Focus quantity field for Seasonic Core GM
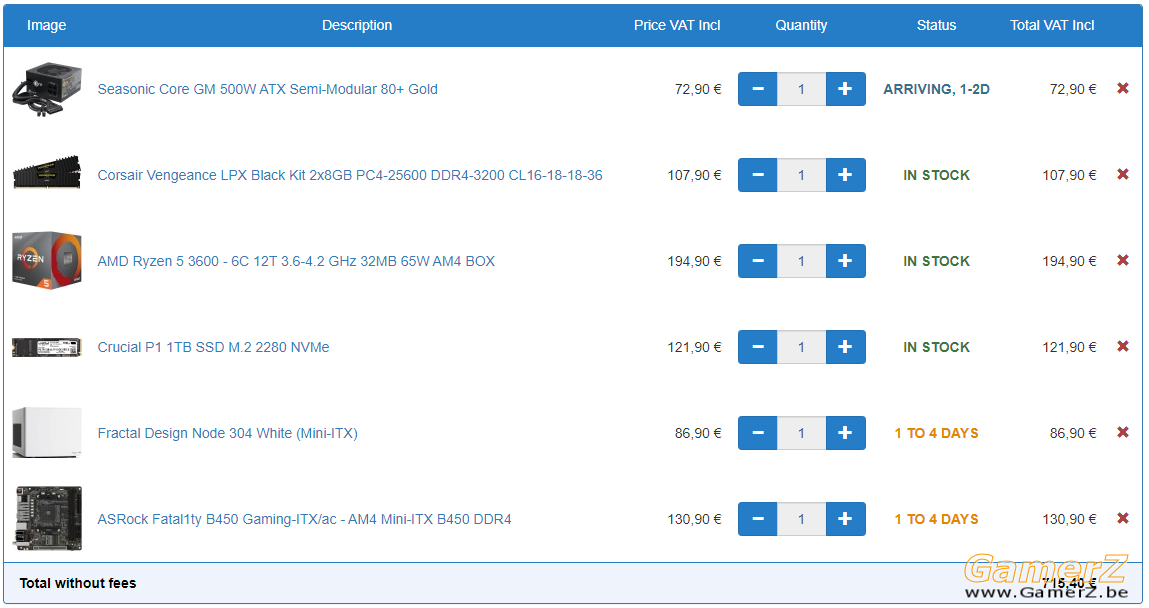1149x608 pixels. coord(802,89)
